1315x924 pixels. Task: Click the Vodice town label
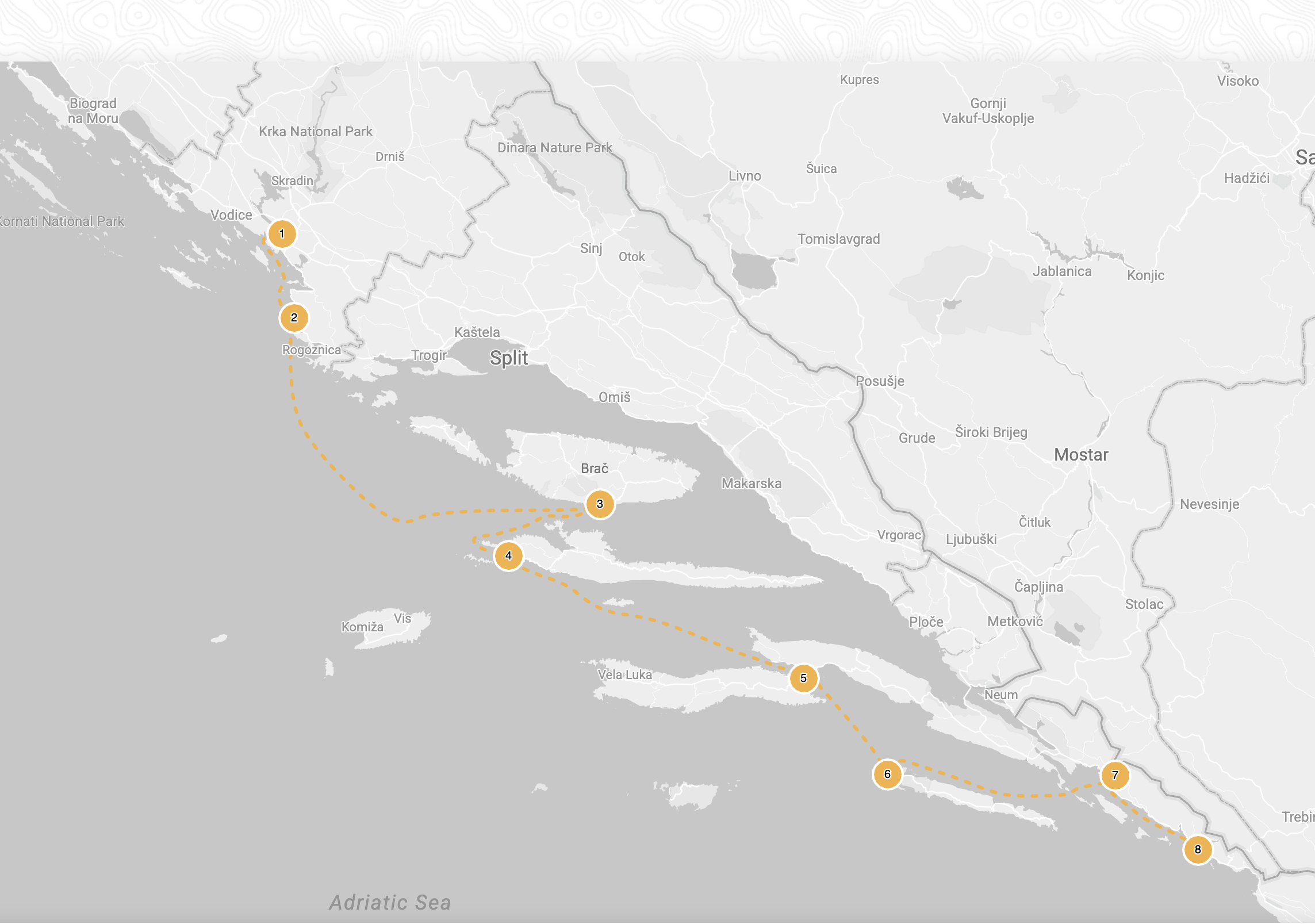coord(231,215)
